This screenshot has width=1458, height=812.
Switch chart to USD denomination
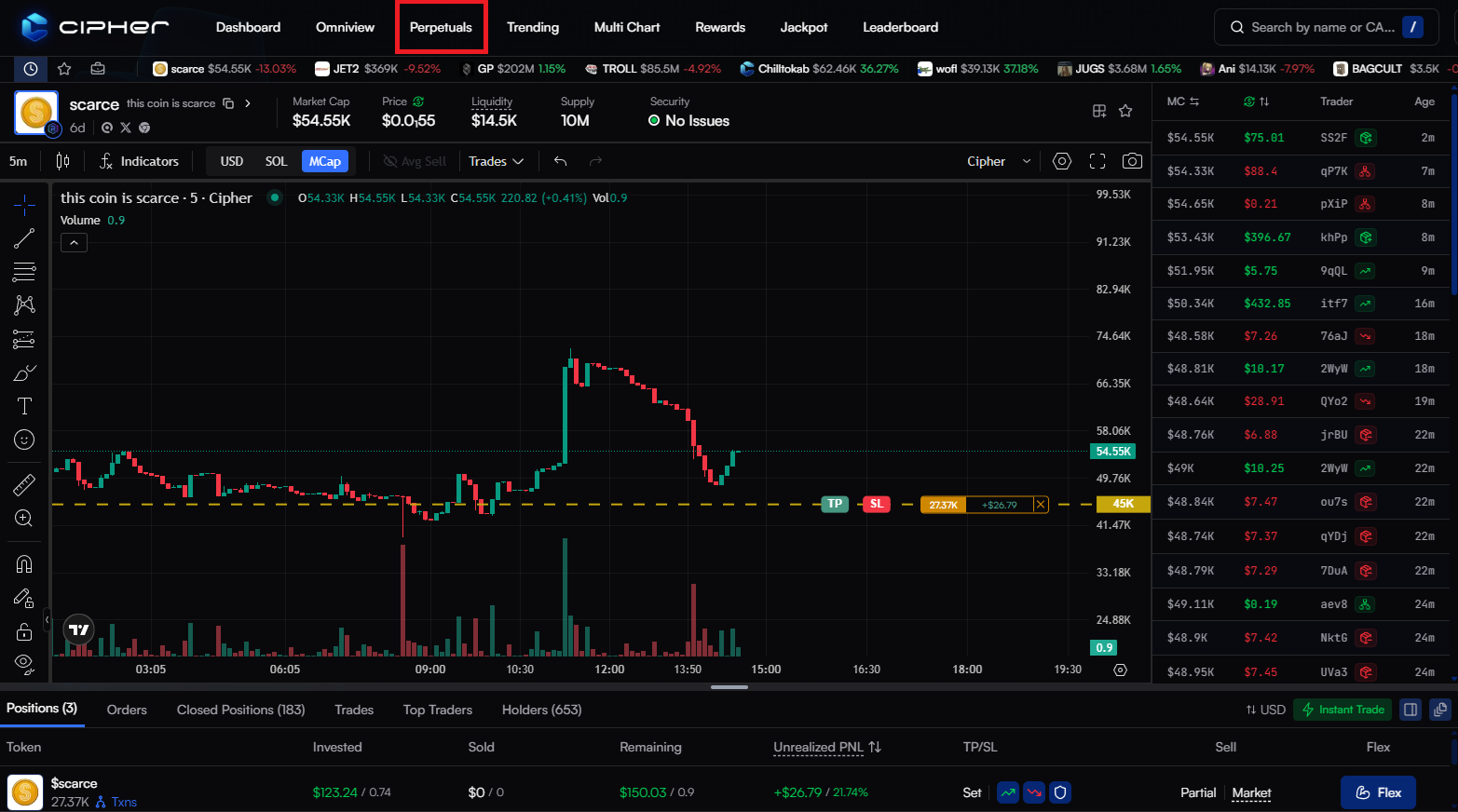coord(232,161)
